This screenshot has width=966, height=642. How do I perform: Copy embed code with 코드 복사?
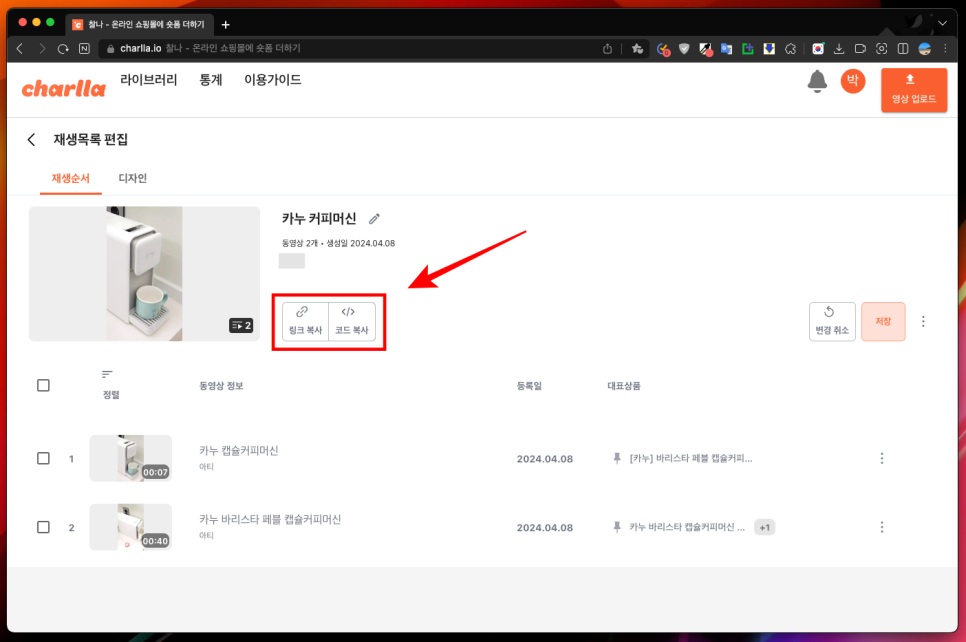(x=352, y=321)
